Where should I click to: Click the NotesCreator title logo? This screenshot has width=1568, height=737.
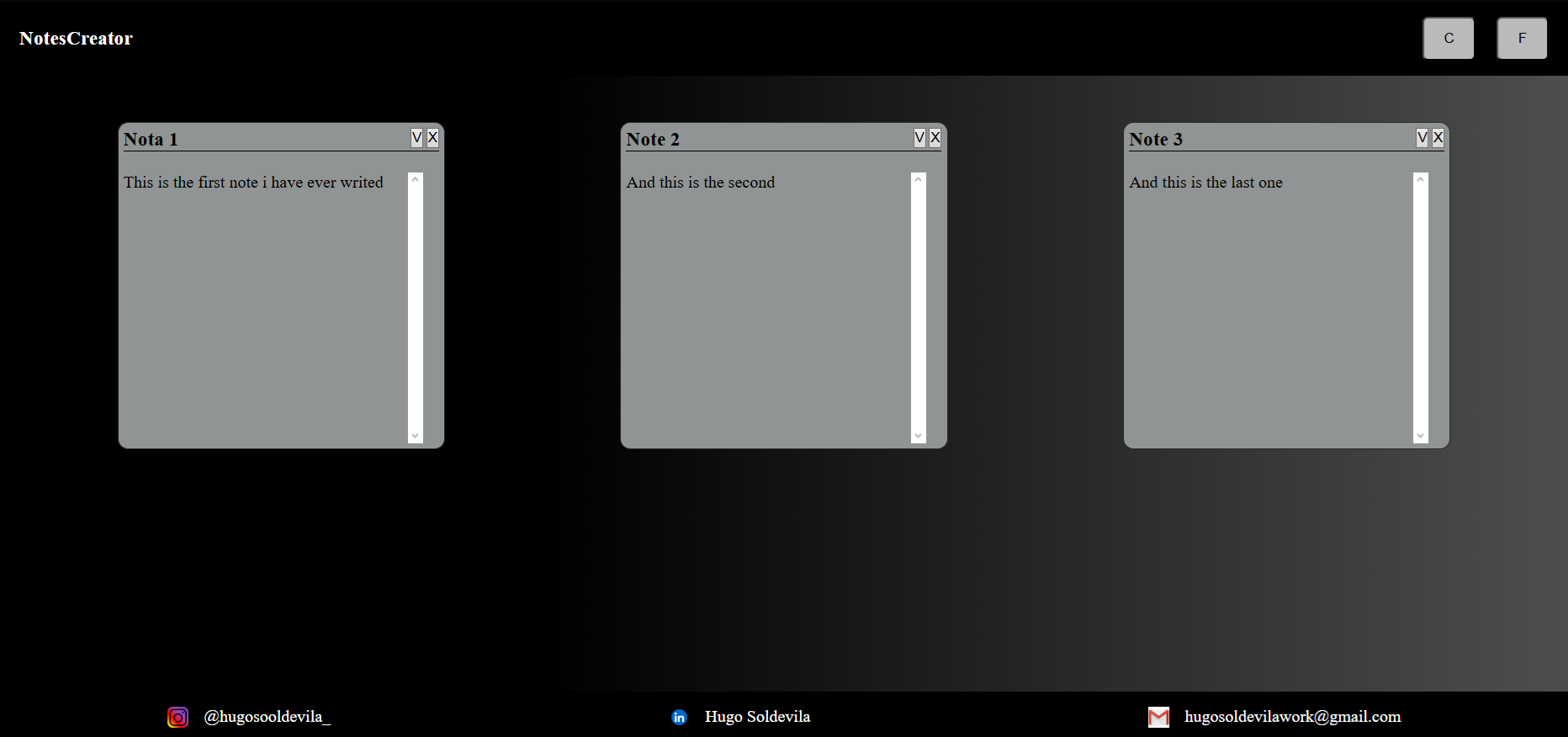point(76,39)
